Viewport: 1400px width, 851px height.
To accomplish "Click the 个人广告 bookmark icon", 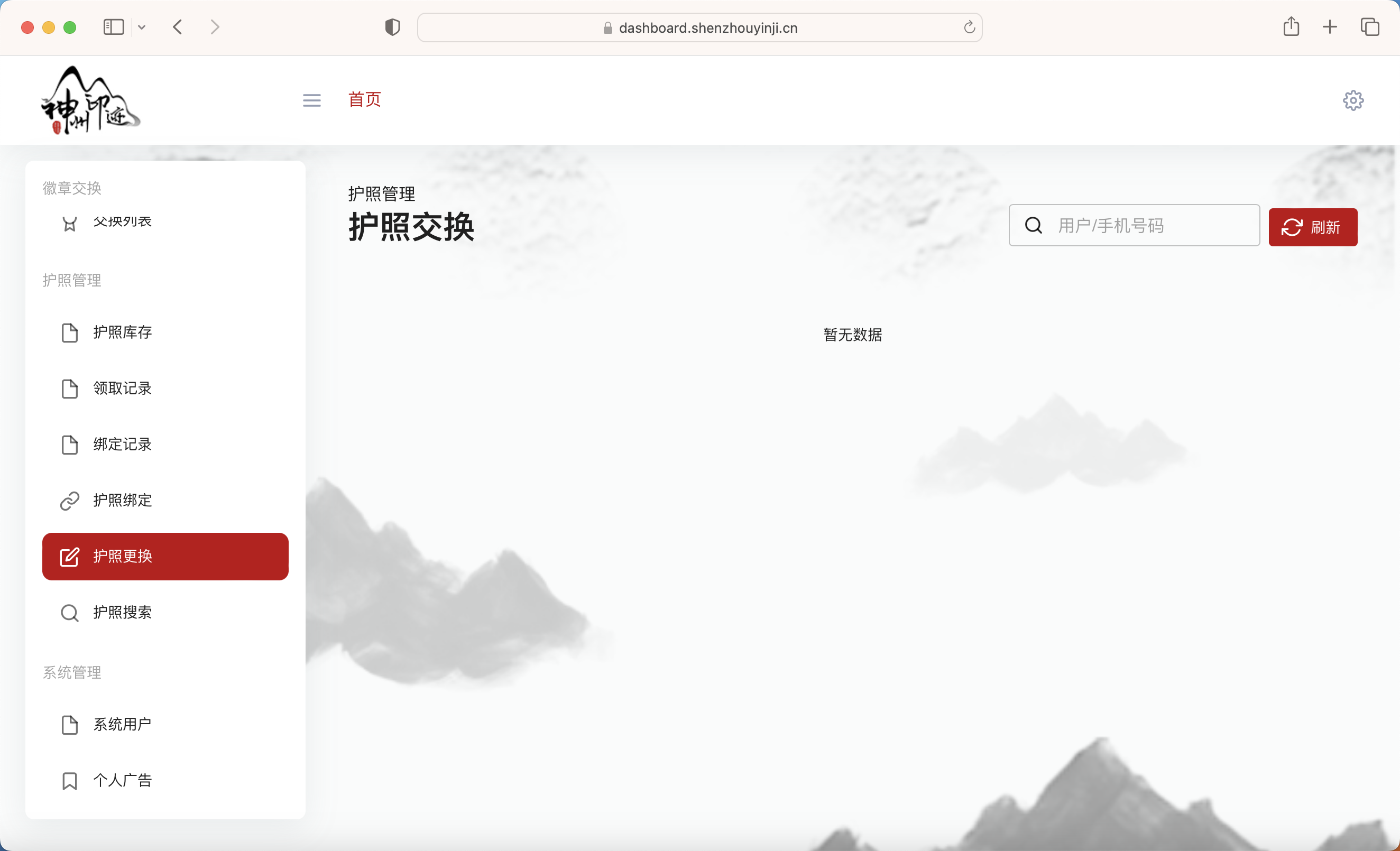I will (x=69, y=781).
